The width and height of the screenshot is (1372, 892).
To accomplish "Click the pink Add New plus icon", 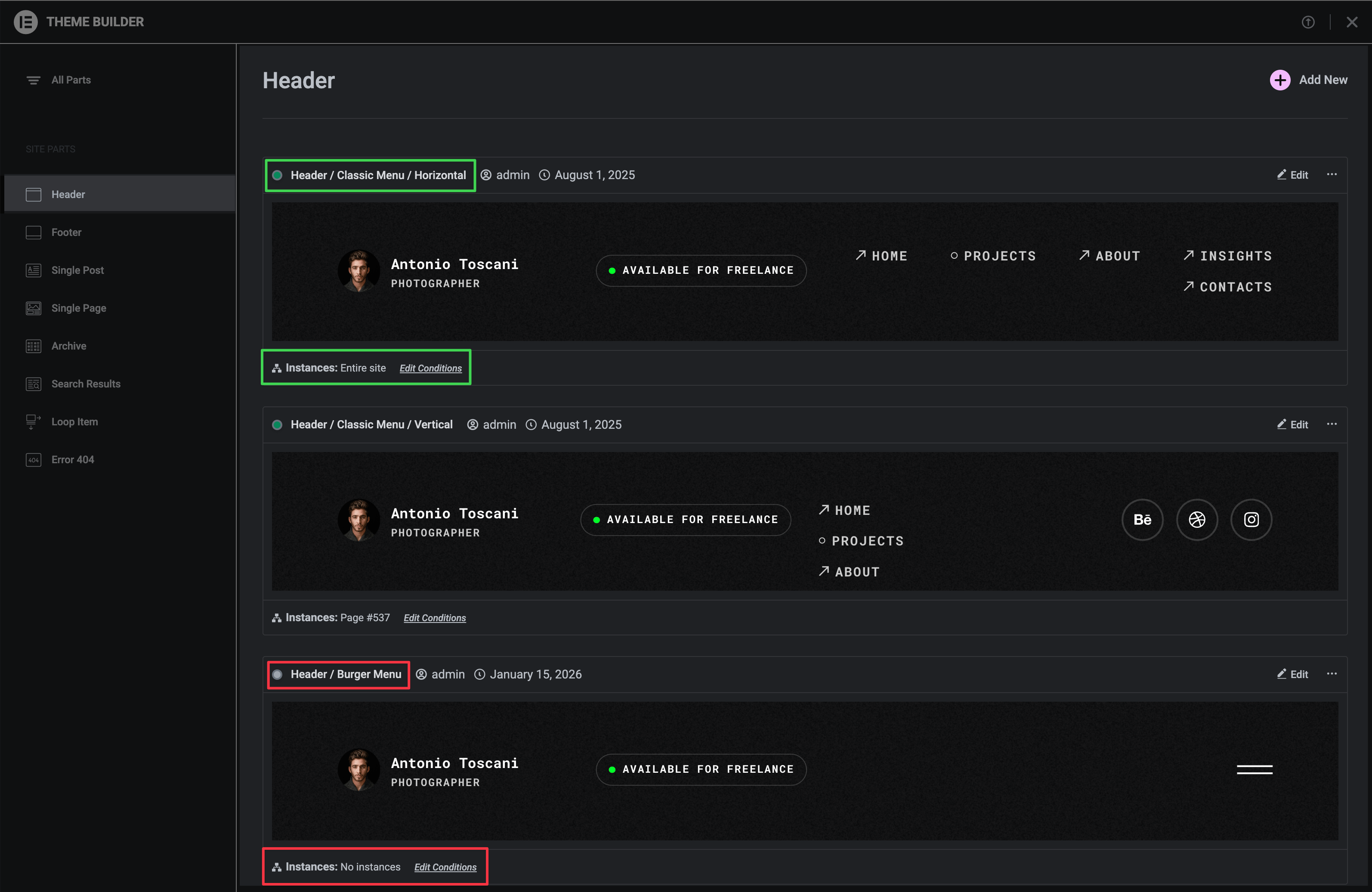I will click(x=1280, y=80).
